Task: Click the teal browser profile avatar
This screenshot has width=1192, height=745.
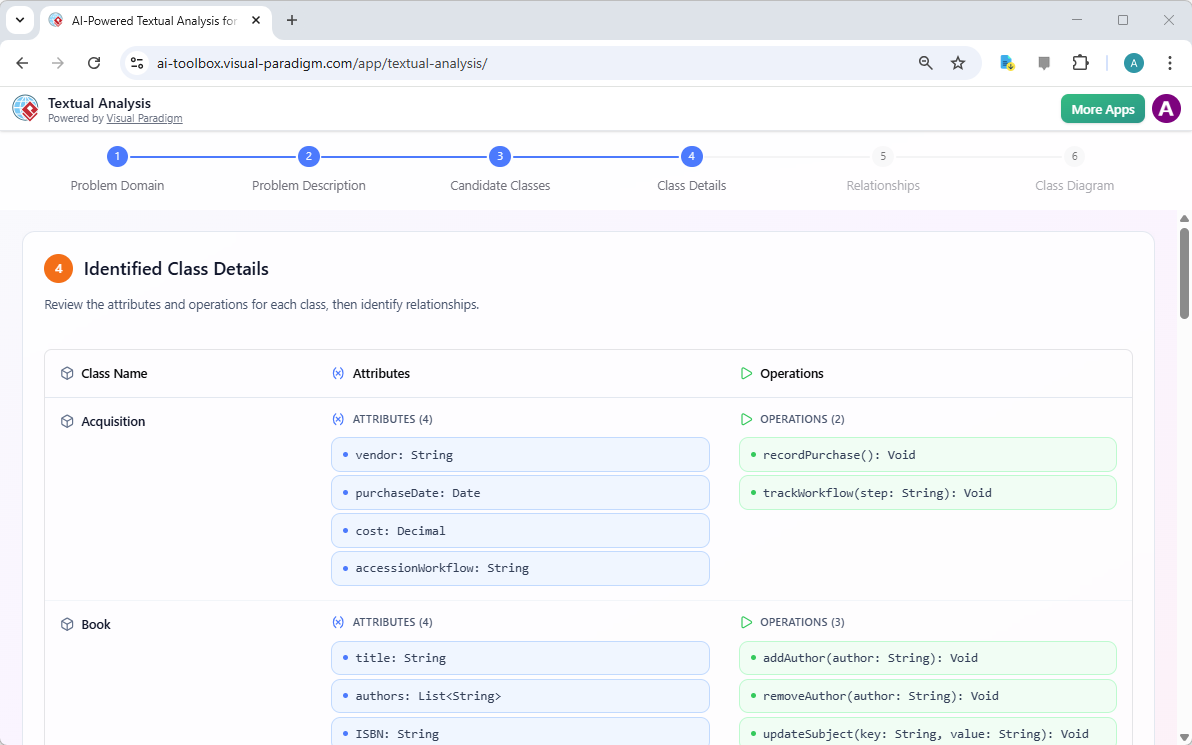Action: 1133,62
